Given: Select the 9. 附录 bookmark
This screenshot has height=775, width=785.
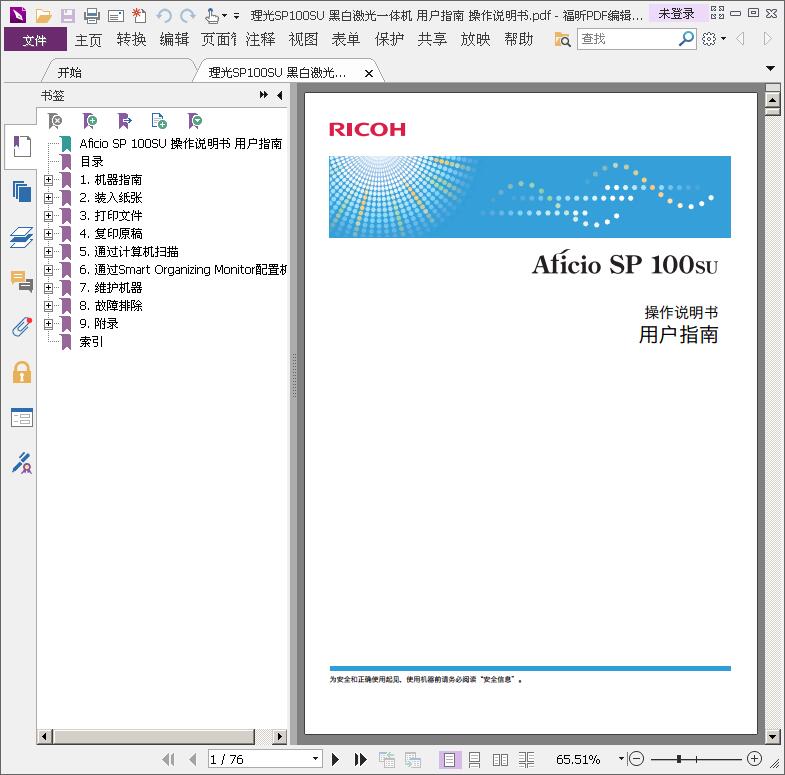Looking at the screenshot, I should click(99, 324).
